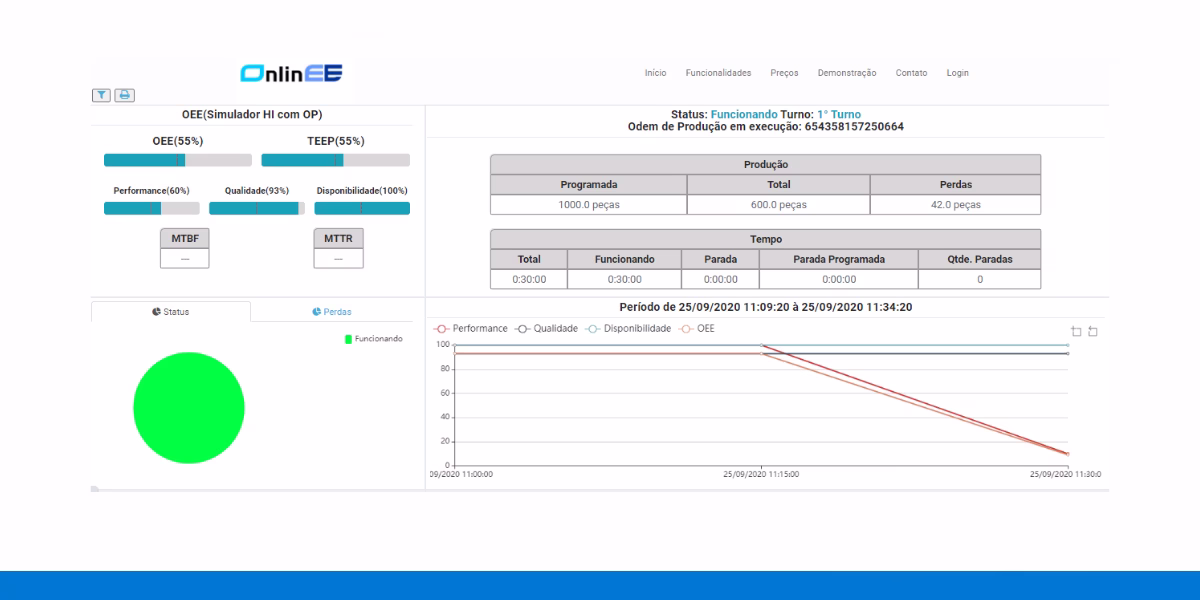Click the MTBF value box

click(185, 259)
